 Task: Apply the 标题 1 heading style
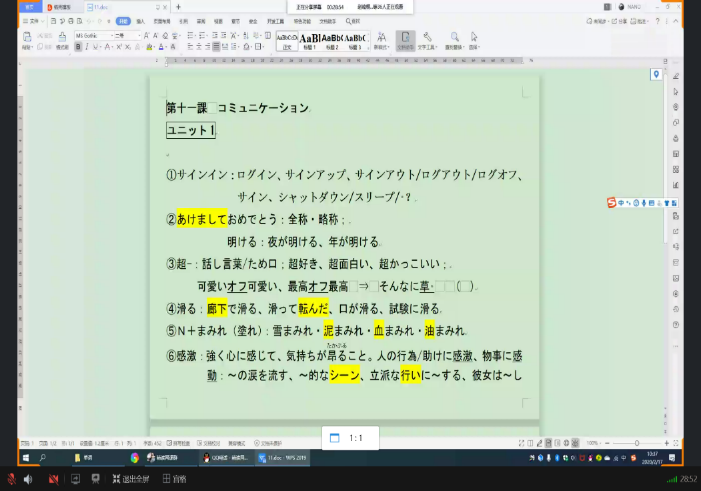coord(309,40)
